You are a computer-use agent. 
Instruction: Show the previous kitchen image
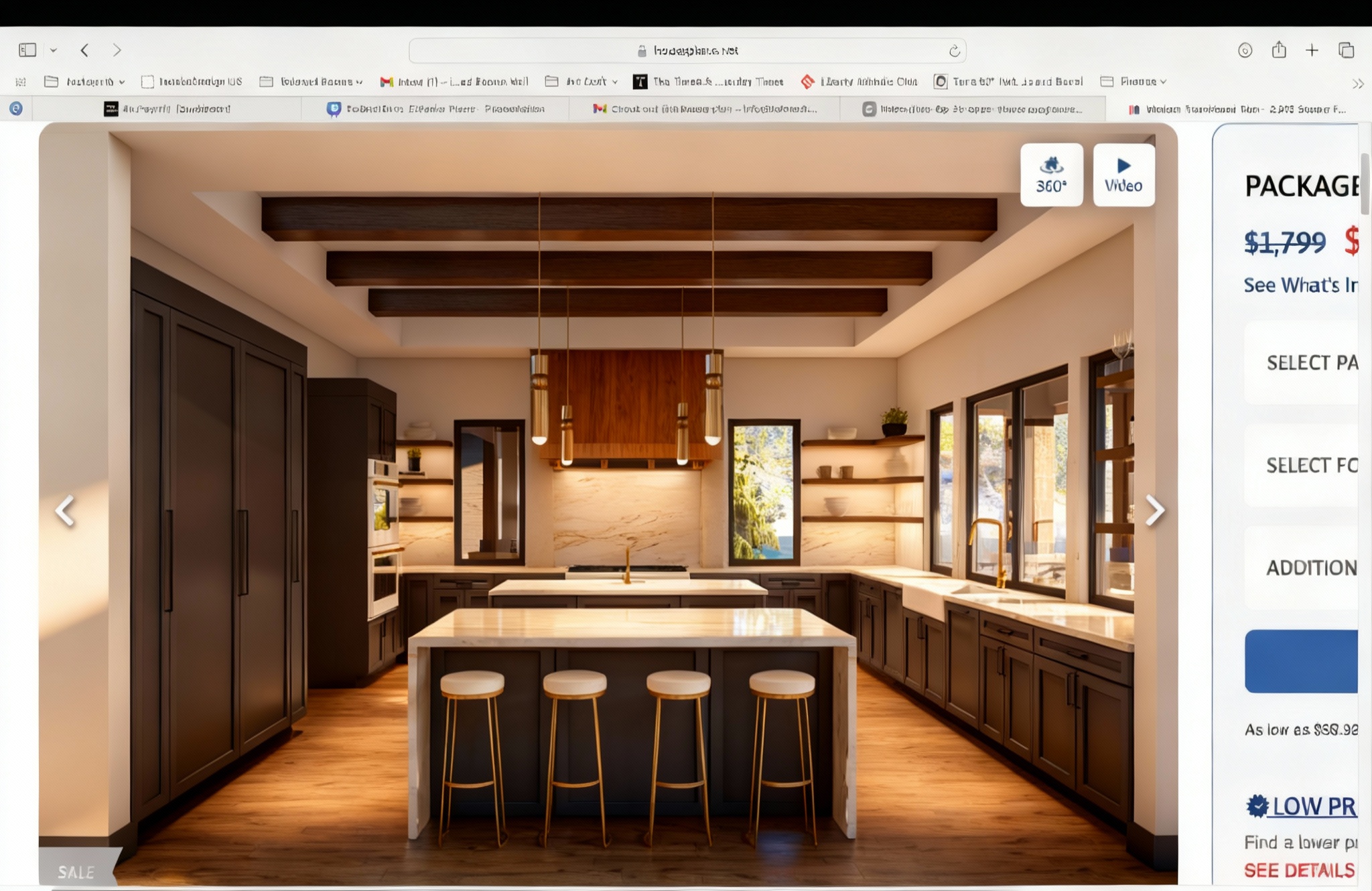65,510
